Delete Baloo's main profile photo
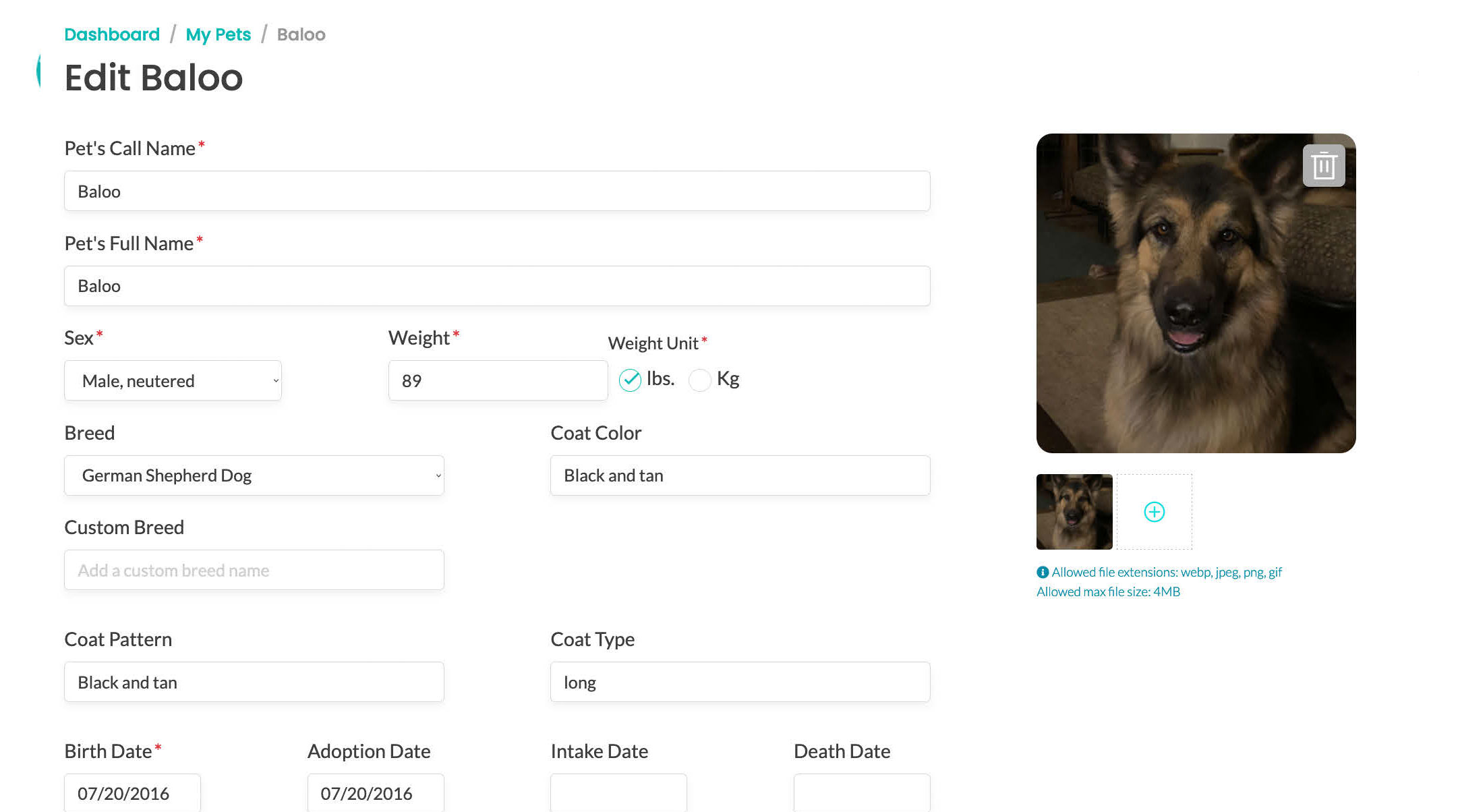Viewport: 1458px width, 812px height. click(x=1322, y=165)
